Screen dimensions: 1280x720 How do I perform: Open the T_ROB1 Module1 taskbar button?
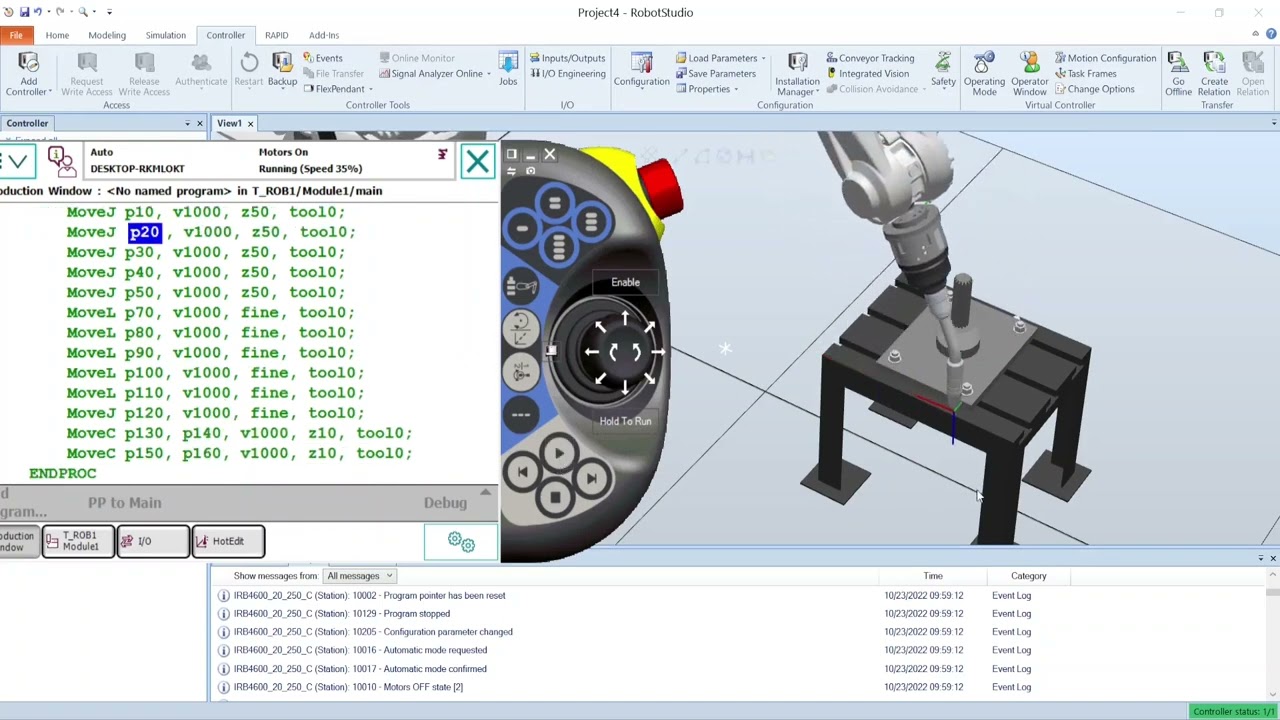pos(80,541)
